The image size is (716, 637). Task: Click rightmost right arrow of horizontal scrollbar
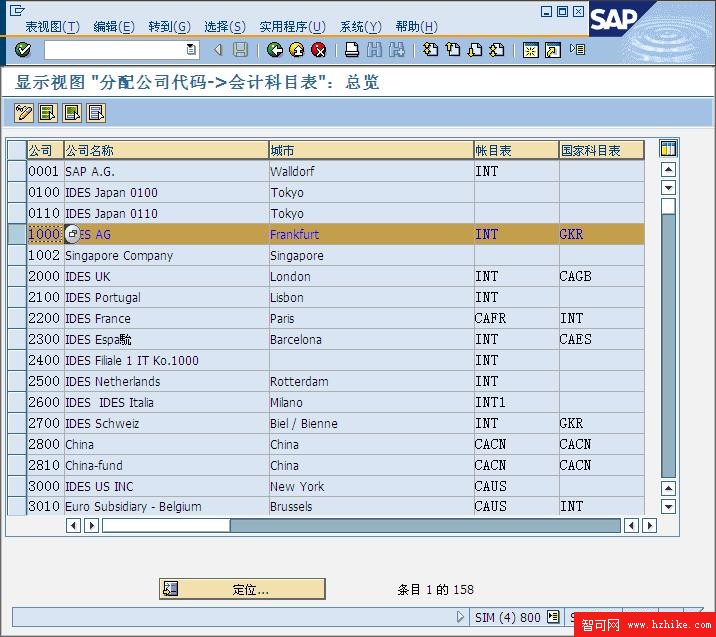[x=649, y=526]
